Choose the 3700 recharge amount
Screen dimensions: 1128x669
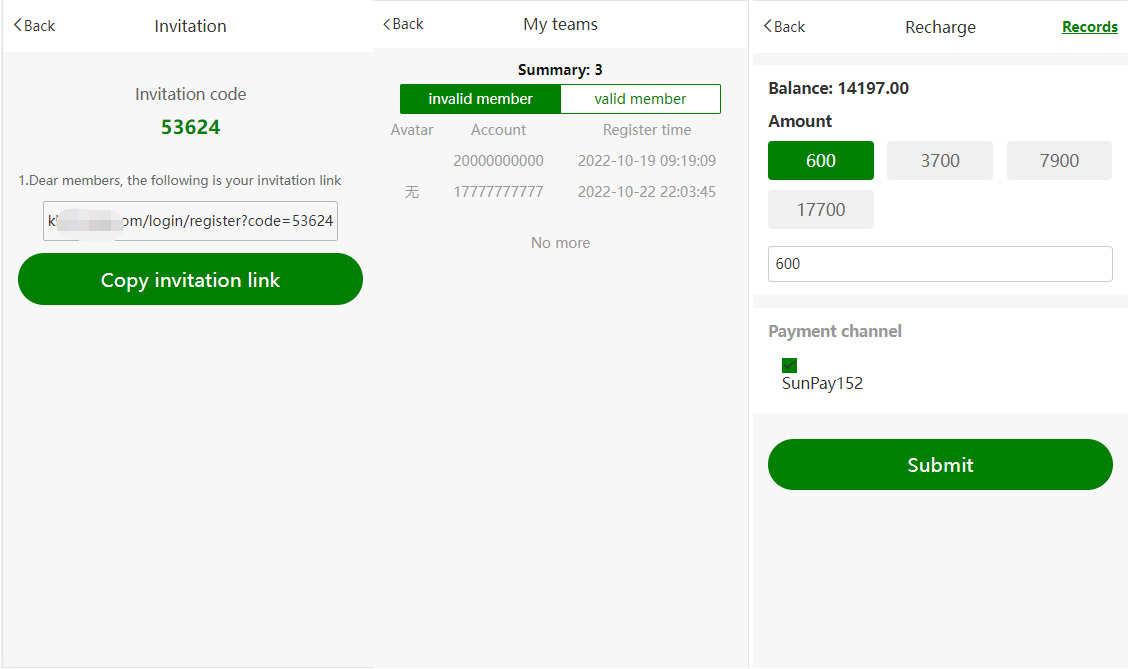pyautogui.click(x=940, y=161)
